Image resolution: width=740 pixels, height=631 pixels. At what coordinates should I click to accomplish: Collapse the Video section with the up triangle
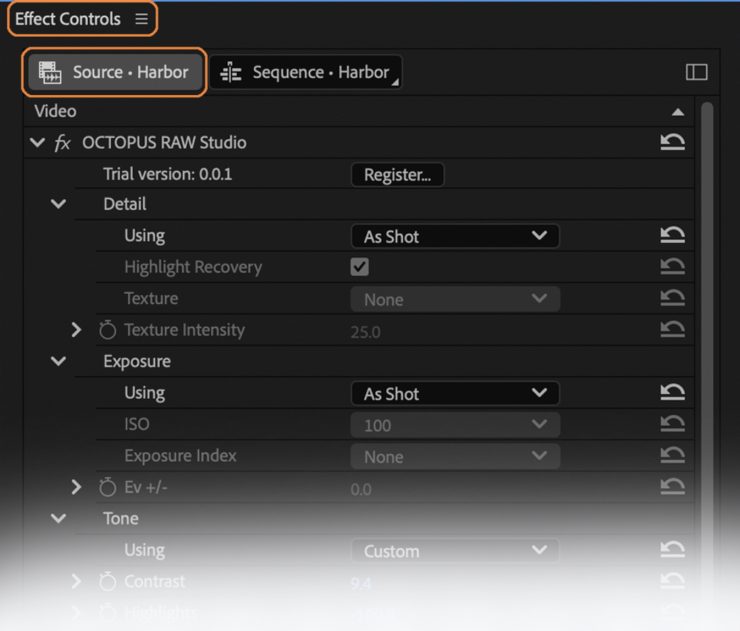(678, 112)
